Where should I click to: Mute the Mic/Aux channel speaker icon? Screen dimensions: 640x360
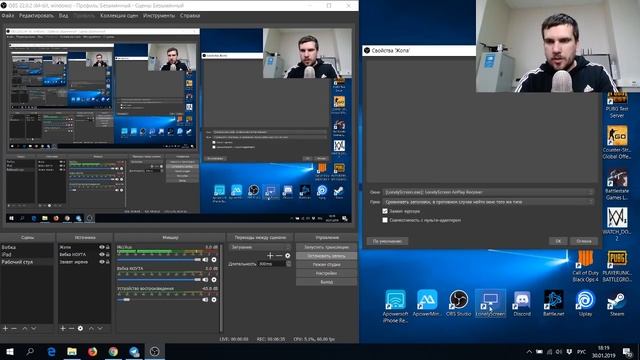click(x=205, y=260)
